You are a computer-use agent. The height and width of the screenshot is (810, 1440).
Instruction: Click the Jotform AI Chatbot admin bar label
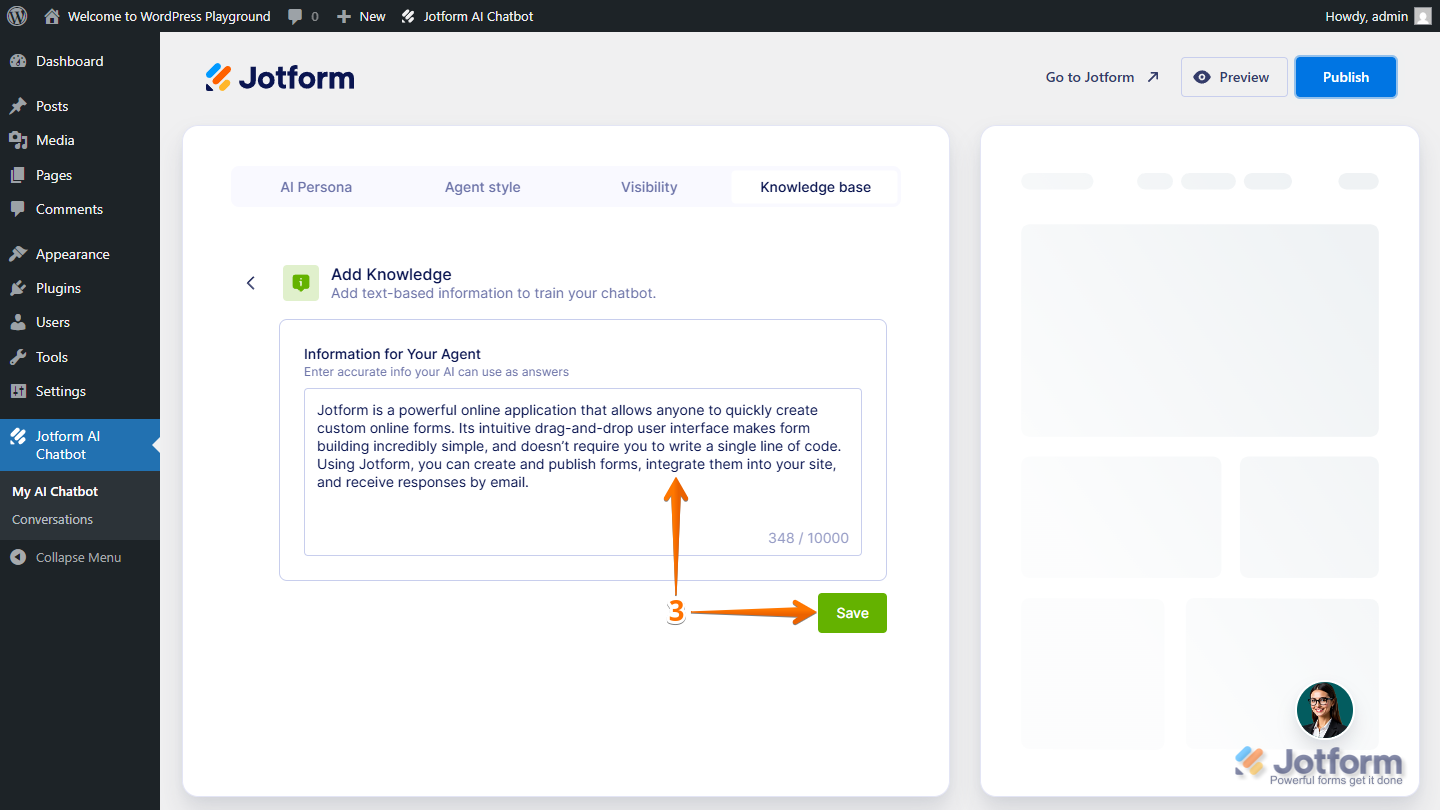[478, 16]
